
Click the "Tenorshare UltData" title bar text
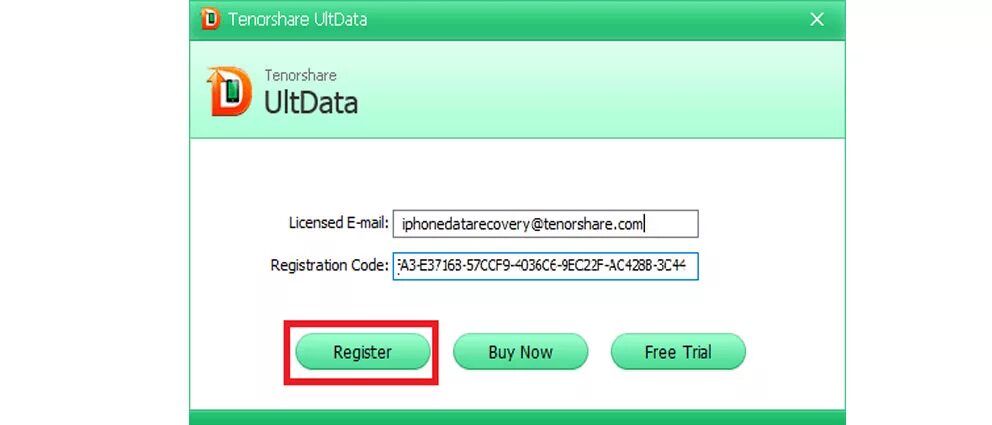(297, 20)
